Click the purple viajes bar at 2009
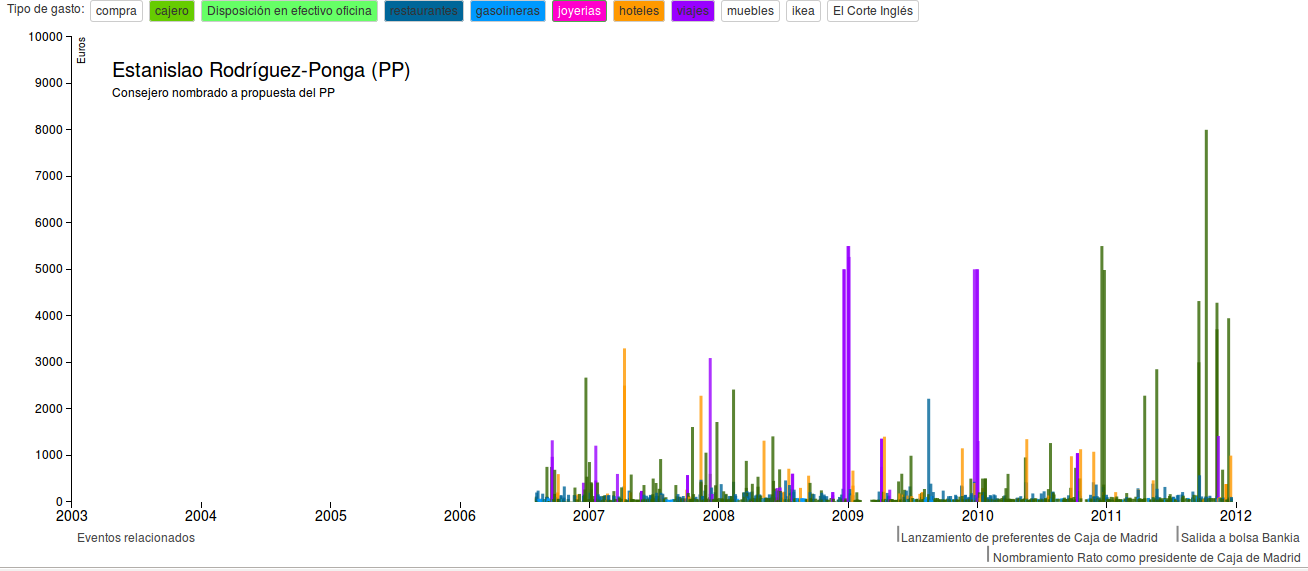Image resolution: width=1308 pixels, height=571 pixels. tap(848, 380)
